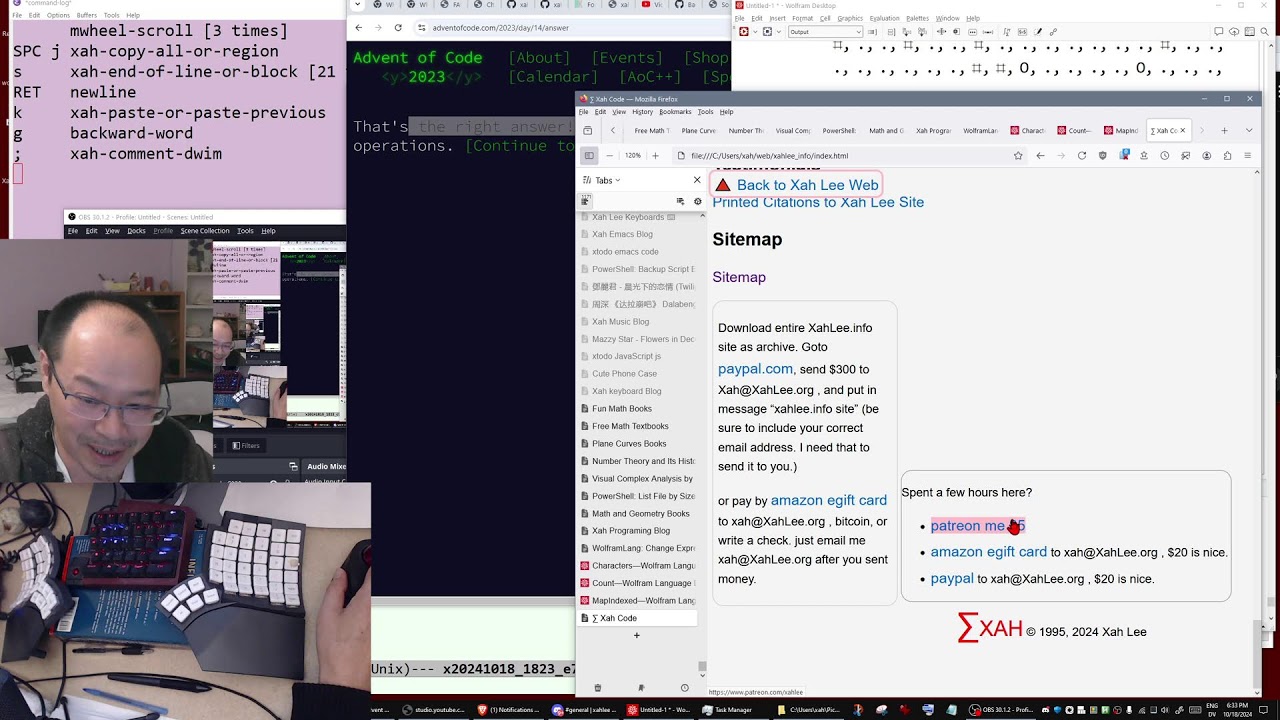The width and height of the screenshot is (1280, 720).
Task: Open Firefox application hamburger menu
Action: pyautogui.click(x=1247, y=156)
